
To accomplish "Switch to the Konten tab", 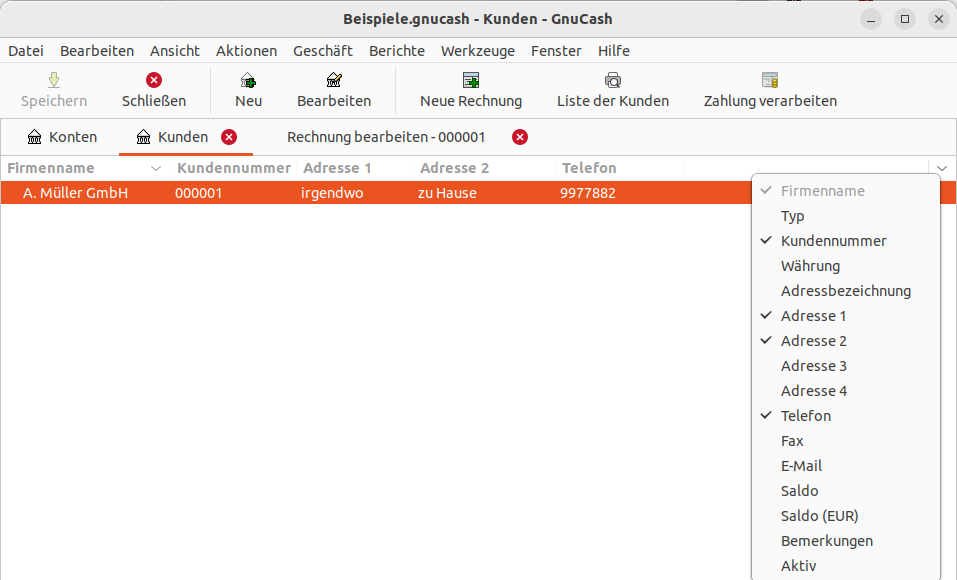I will (63, 137).
